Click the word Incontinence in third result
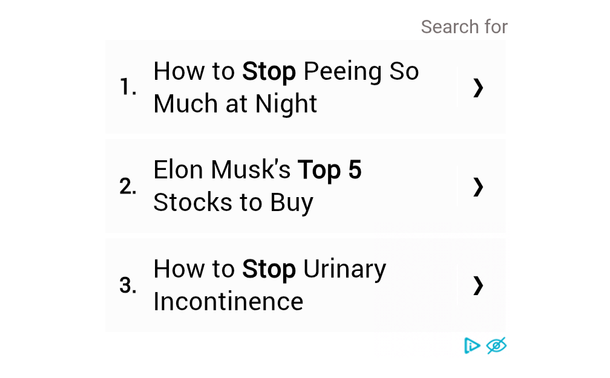This screenshot has width=610, height=378. pos(228,301)
